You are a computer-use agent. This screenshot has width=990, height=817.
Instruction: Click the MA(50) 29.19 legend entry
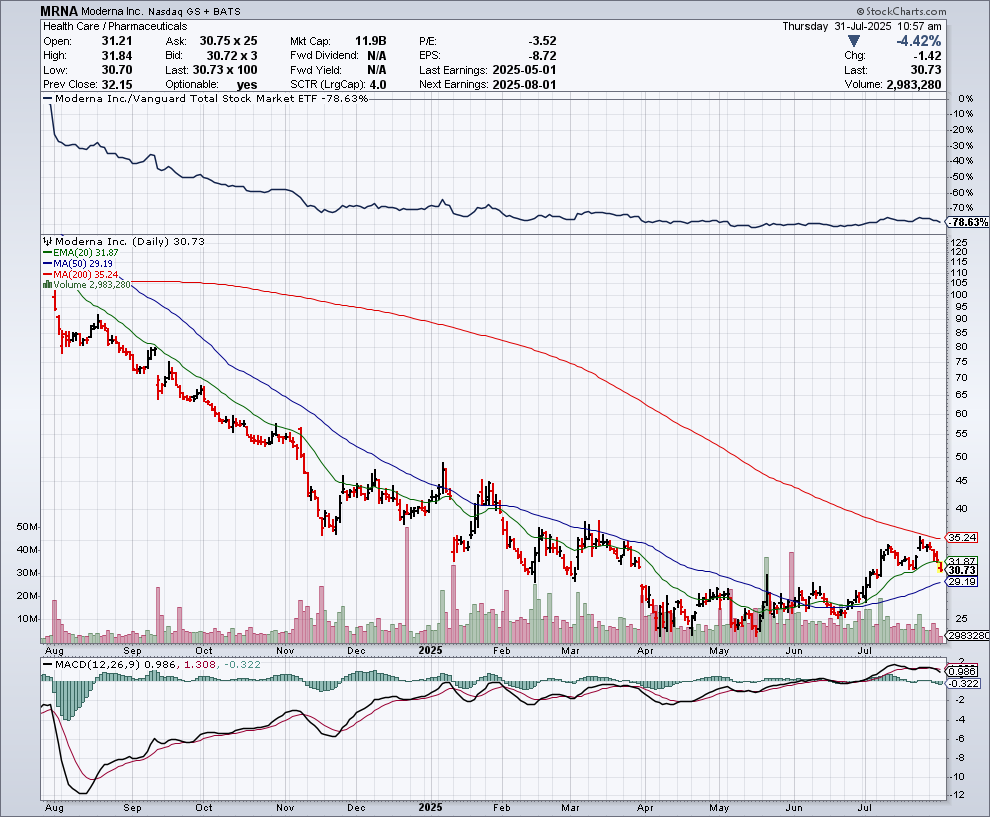point(78,263)
